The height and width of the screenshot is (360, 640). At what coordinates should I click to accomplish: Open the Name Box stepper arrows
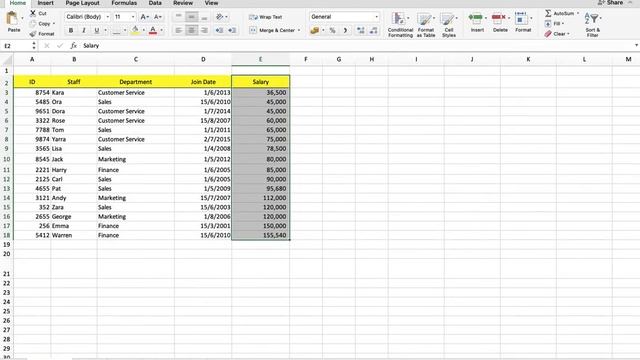33,46
